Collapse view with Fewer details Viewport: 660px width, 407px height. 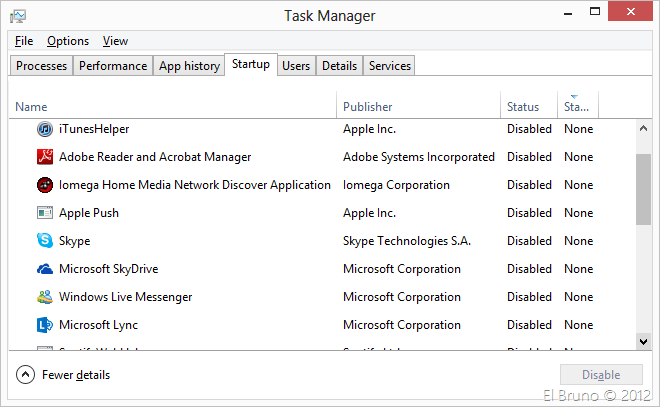(x=64, y=375)
